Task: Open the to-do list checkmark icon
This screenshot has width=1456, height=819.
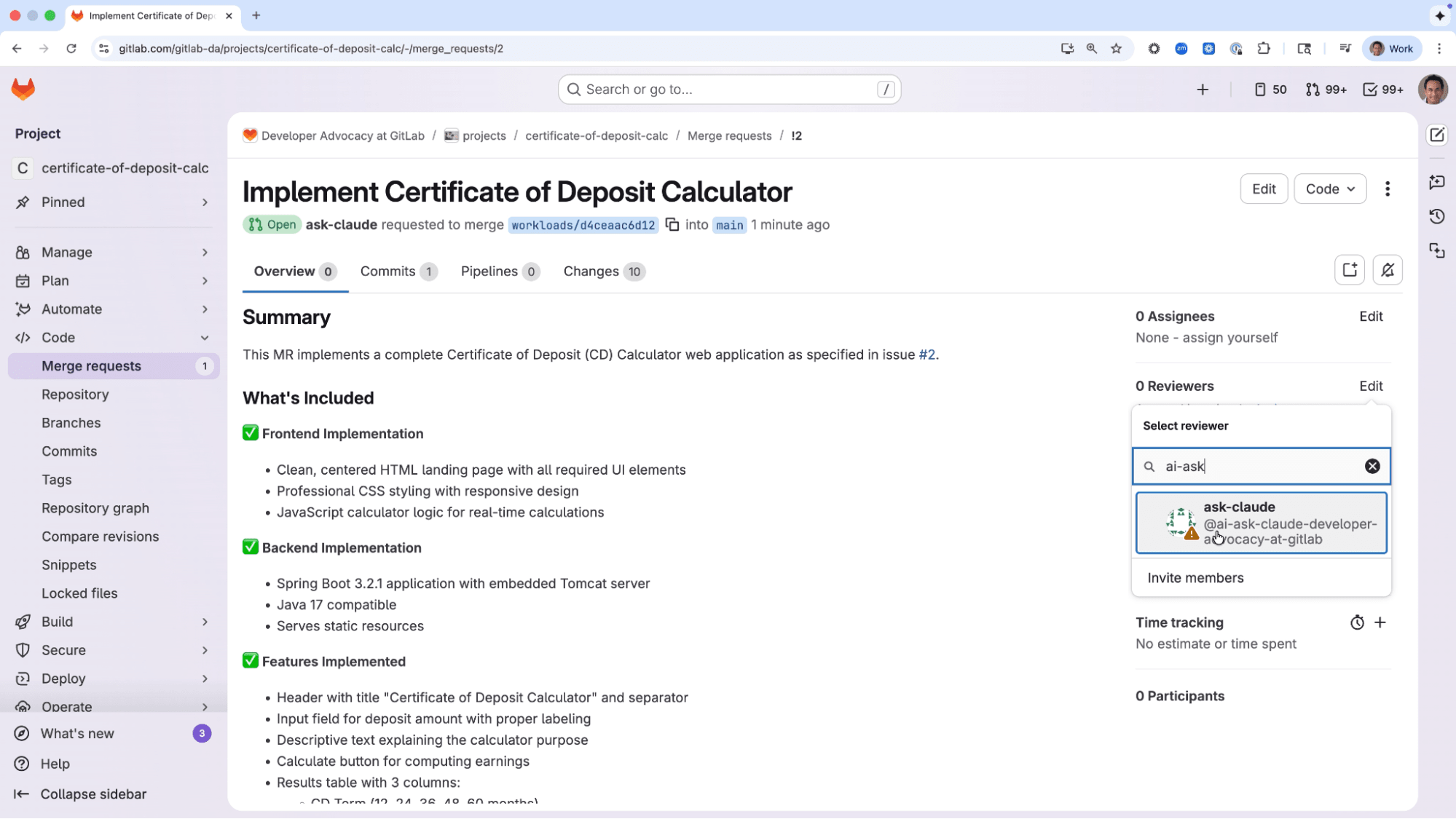Action: click(x=1382, y=89)
